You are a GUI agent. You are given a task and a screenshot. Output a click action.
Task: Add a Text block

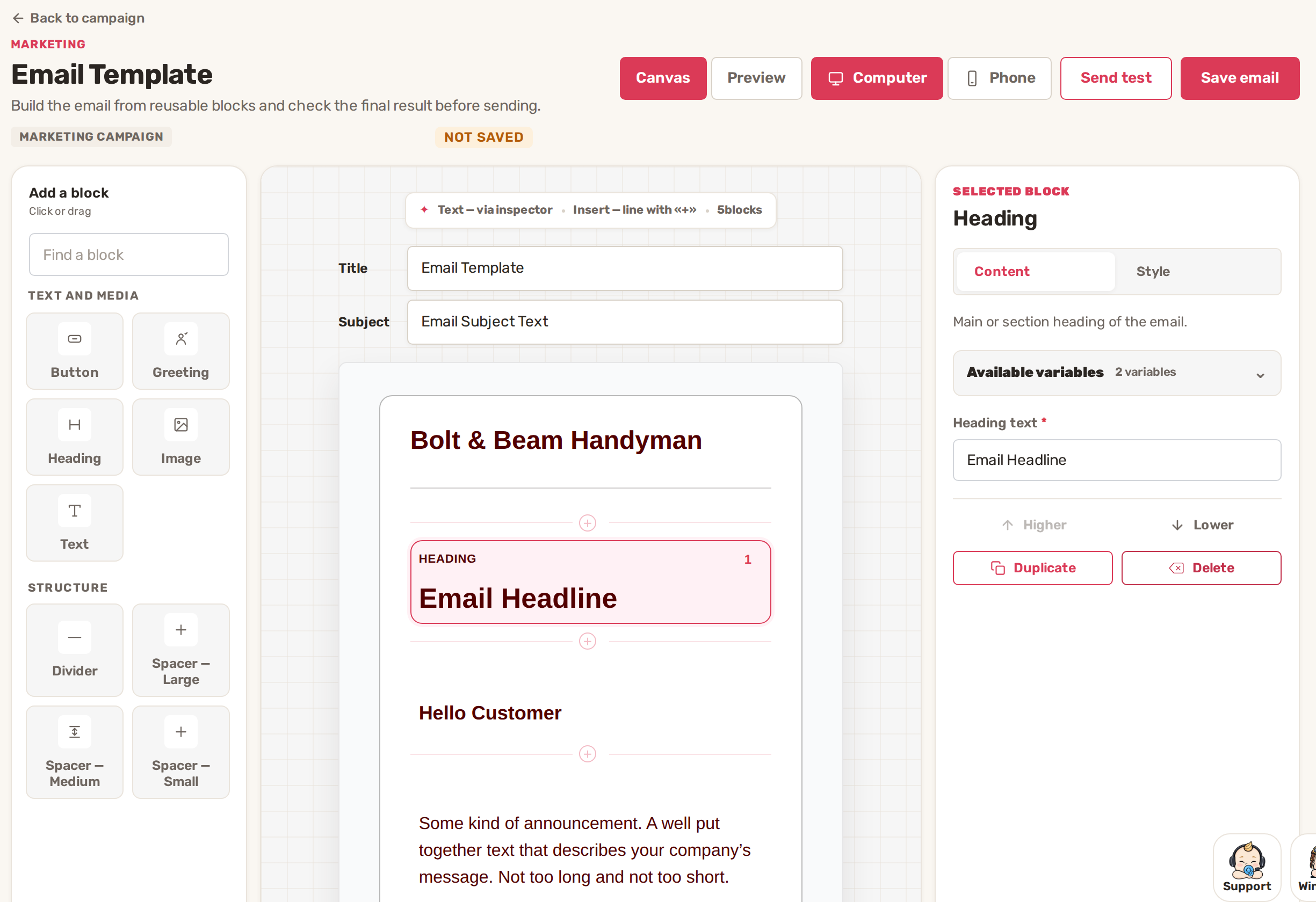(x=74, y=523)
